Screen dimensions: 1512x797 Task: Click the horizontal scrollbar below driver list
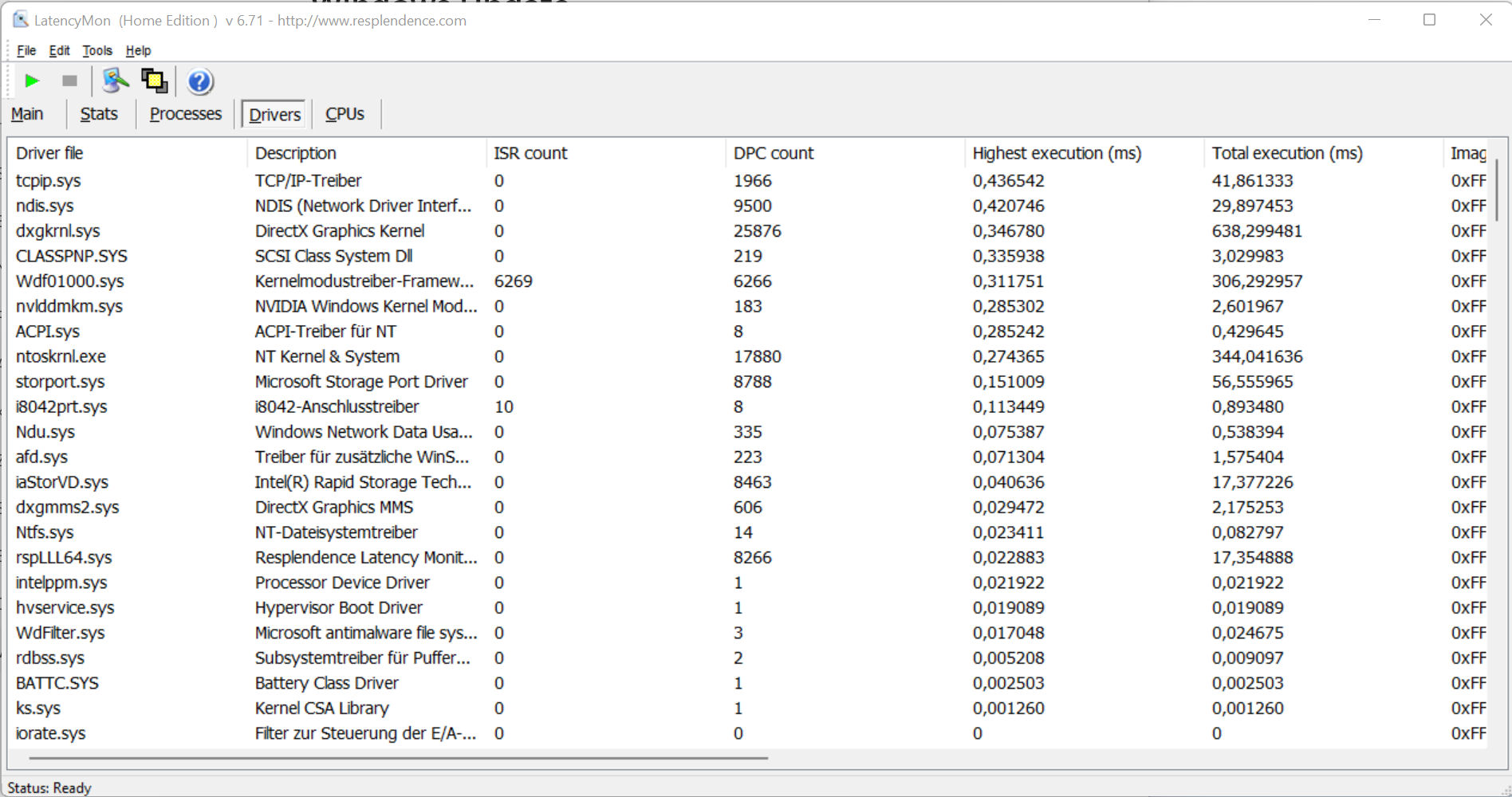[399, 758]
